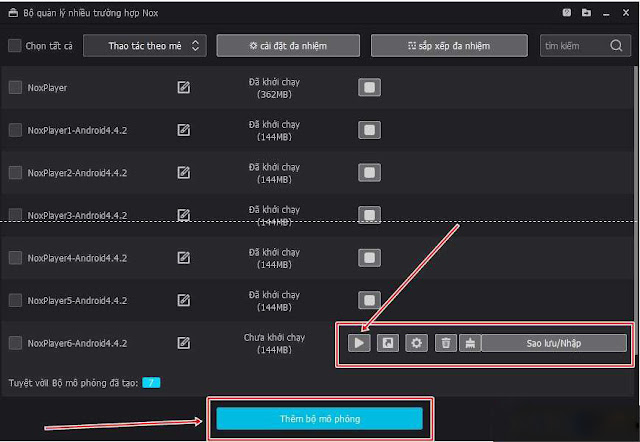Click the 'NoxPlayer' instance name text
The image size is (640, 442).
tap(47, 88)
